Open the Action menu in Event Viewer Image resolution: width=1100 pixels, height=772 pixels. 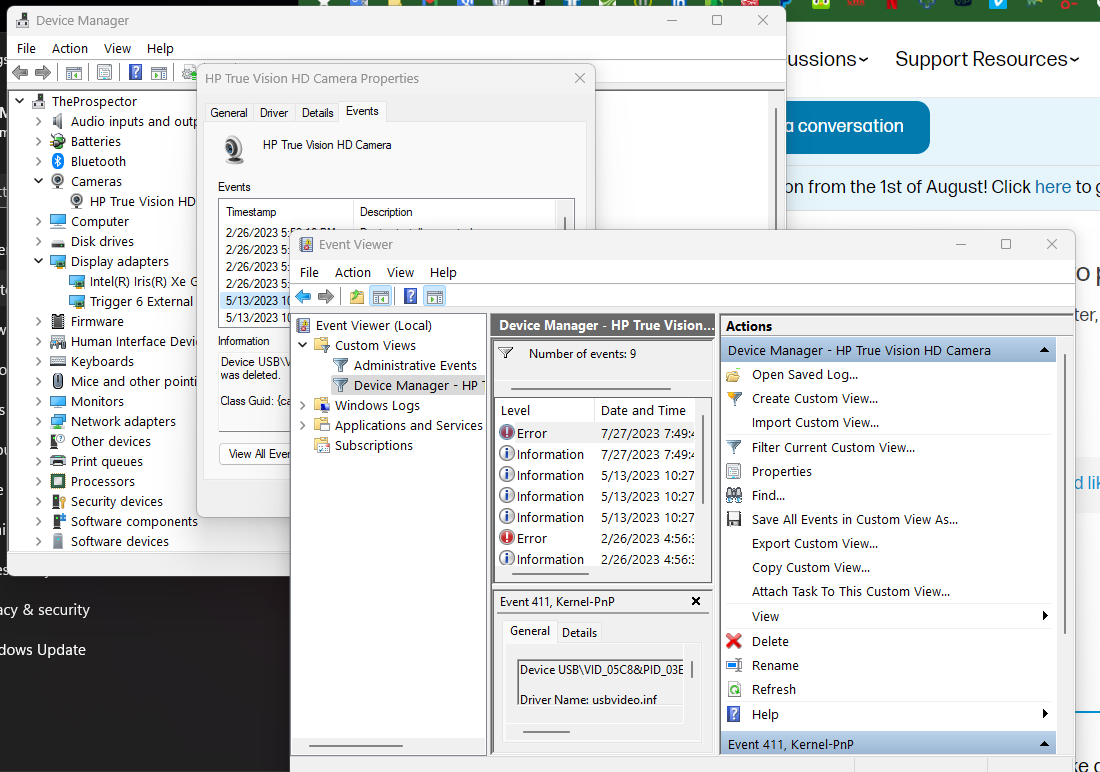tap(352, 272)
